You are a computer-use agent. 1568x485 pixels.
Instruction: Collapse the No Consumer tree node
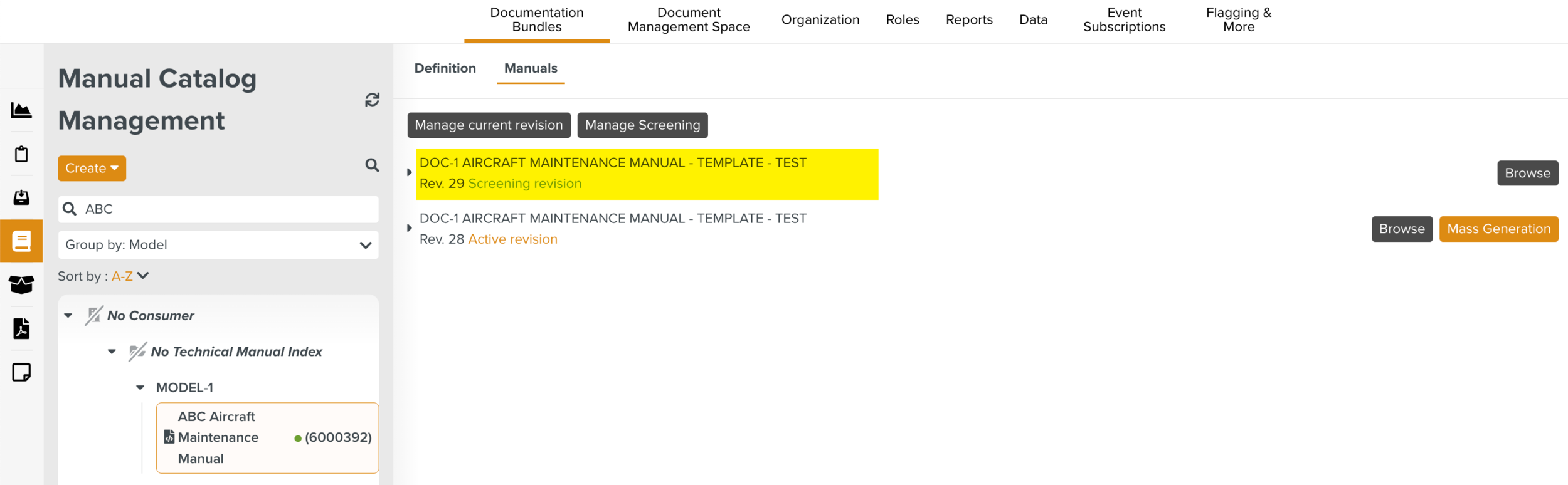click(x=68, y=316)
